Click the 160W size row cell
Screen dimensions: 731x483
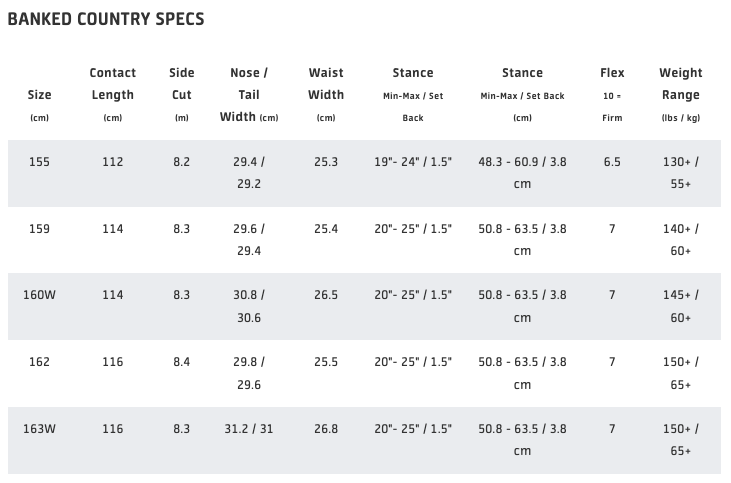pos(40,295)
